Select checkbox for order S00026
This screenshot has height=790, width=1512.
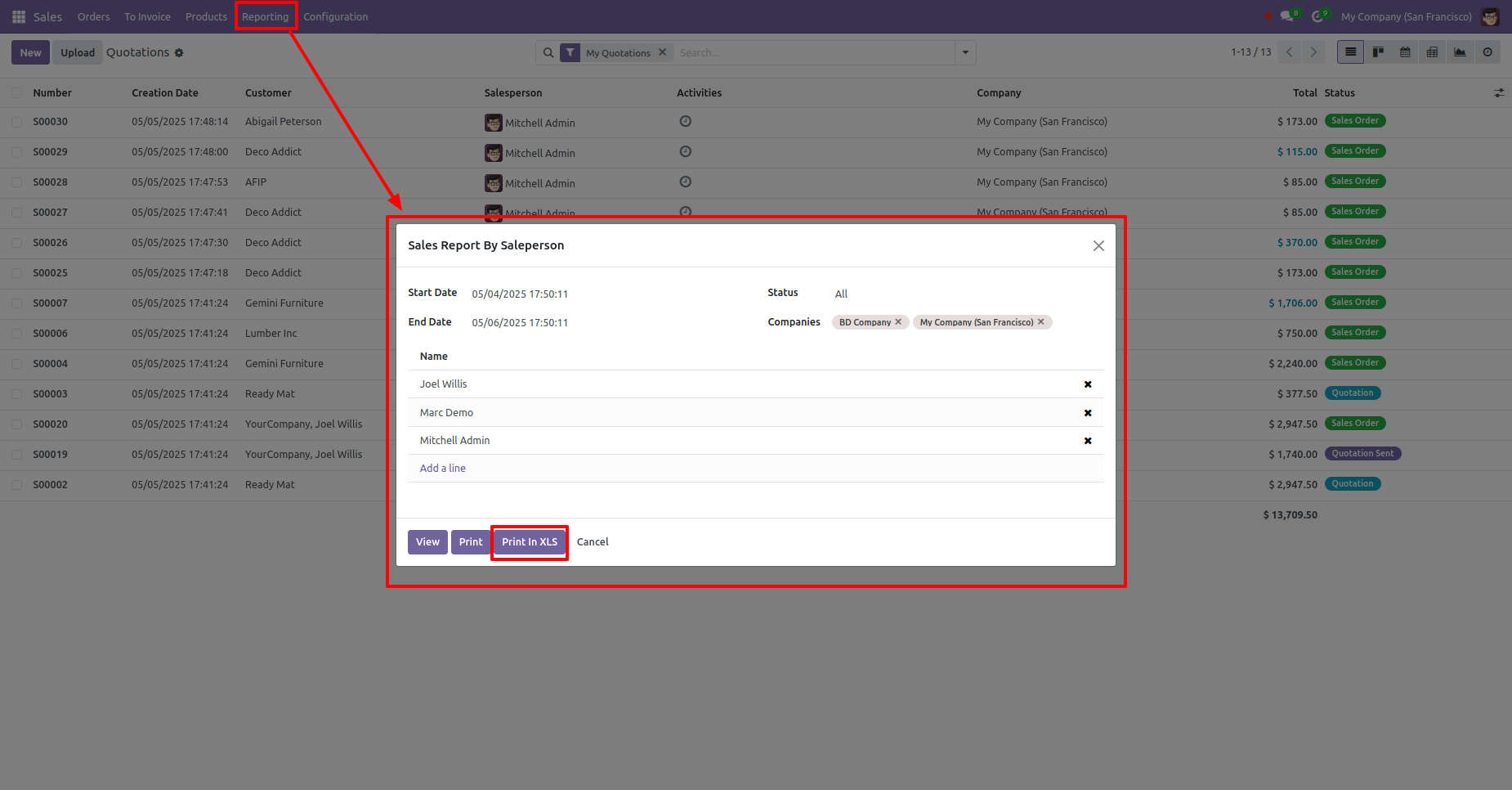pos(17,243)
